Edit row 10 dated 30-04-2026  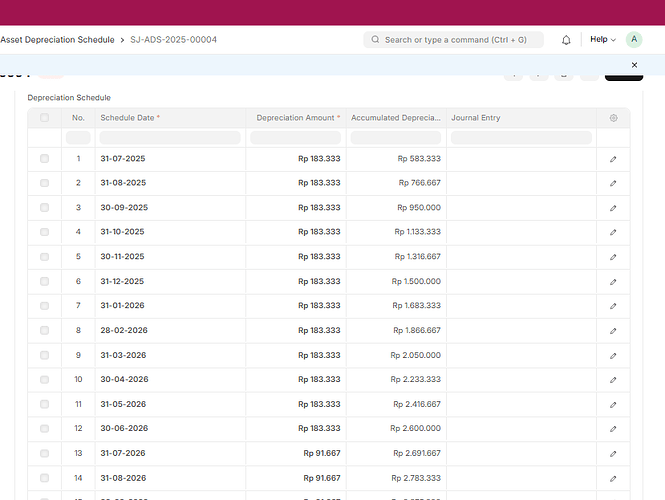click(x=613, y=380)
